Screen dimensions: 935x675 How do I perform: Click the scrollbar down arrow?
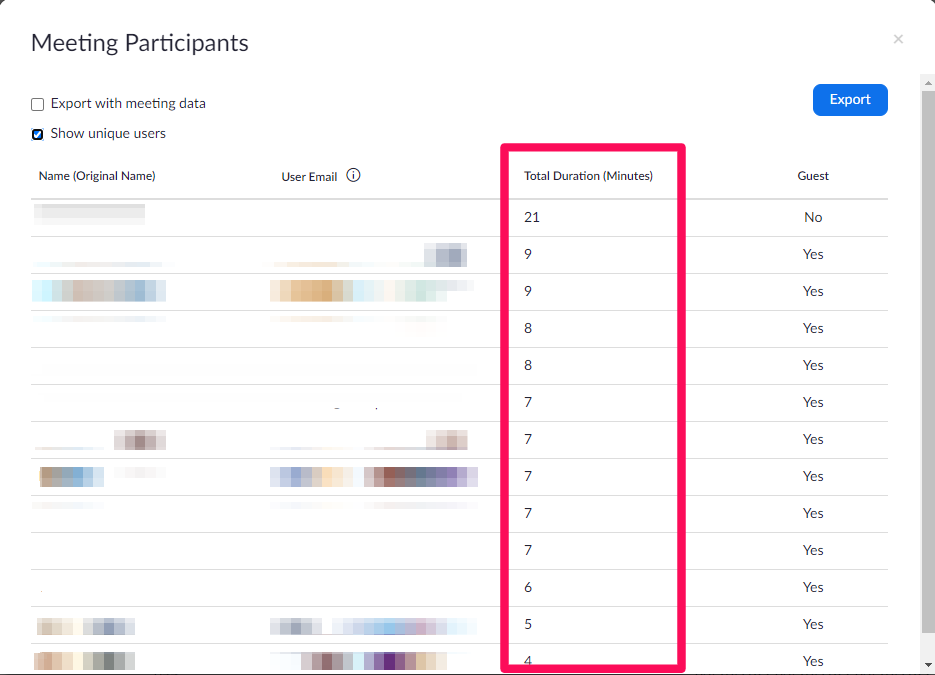click(x=927, y=664)
